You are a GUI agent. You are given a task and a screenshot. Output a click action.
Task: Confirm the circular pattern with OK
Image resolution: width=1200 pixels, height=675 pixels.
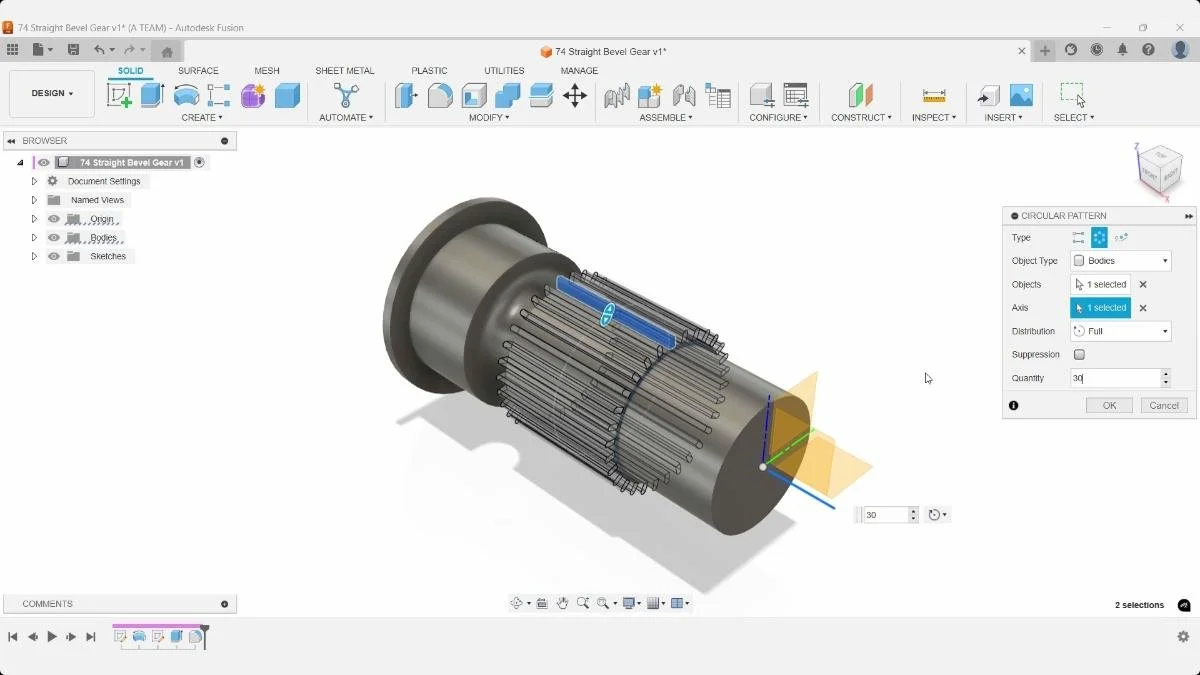pyautogui.click(x=1109, y=405)
